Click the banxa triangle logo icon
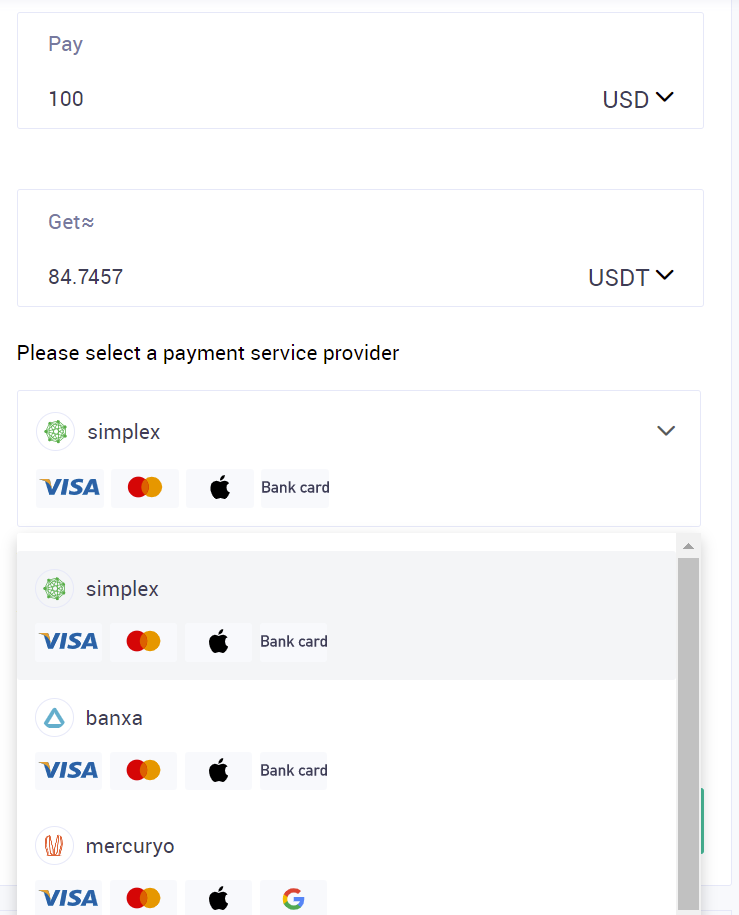The width and height of the screenshot is (739, 915). click(x=54, y=718)
